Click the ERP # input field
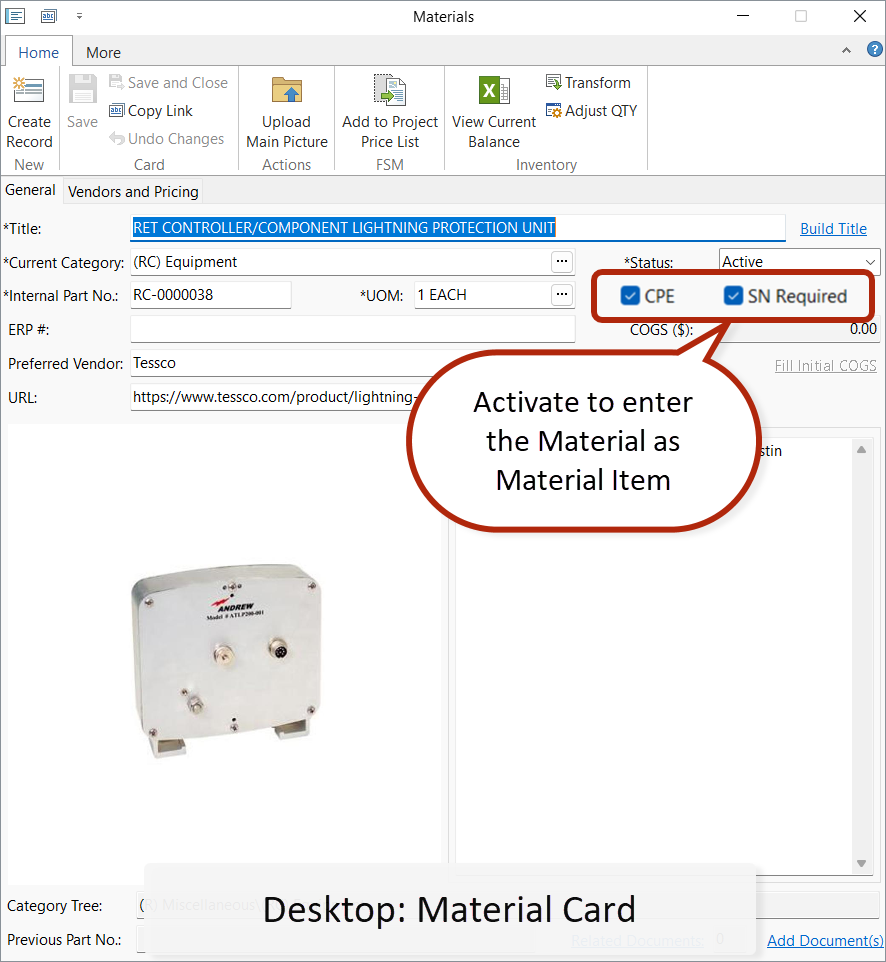Viewport: 886px width, 962px height. (x=353, y=329)
